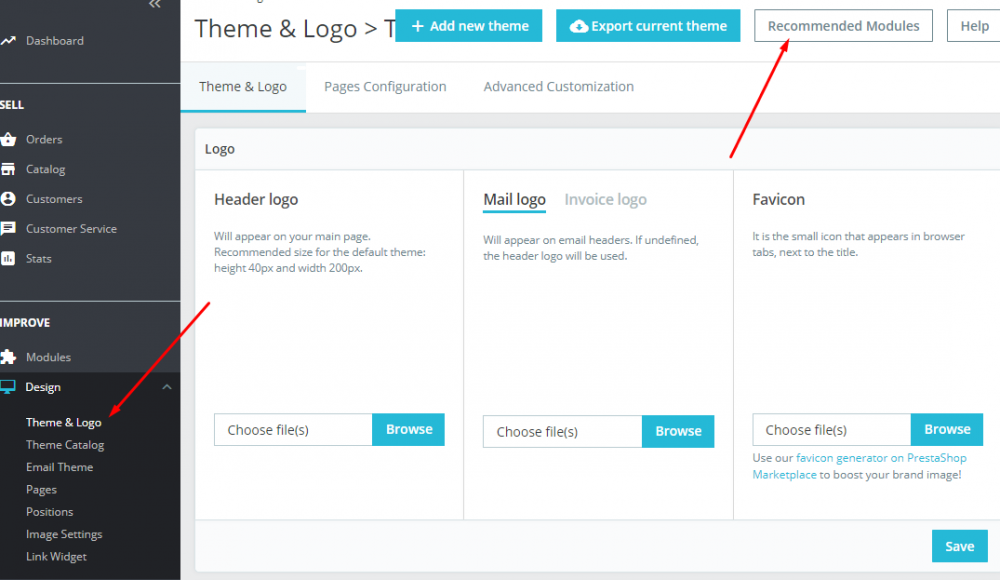
Task: Open the Stats page
Action: coord(38,258)
